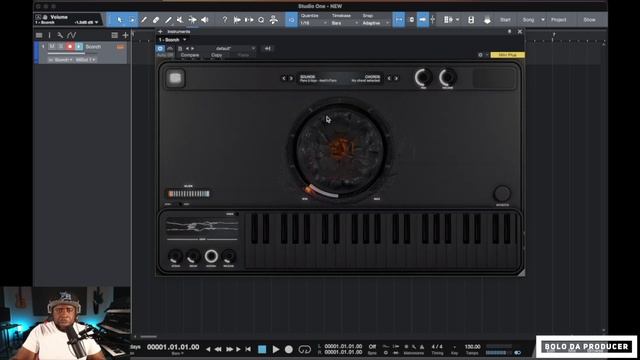Toggle monitor on Scorch track

point(79,47)
